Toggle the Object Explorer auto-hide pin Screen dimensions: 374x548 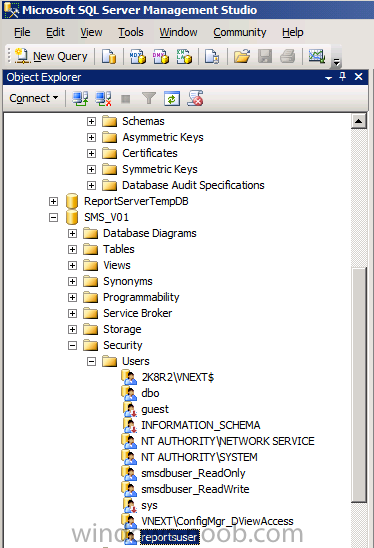click(343, 77)
